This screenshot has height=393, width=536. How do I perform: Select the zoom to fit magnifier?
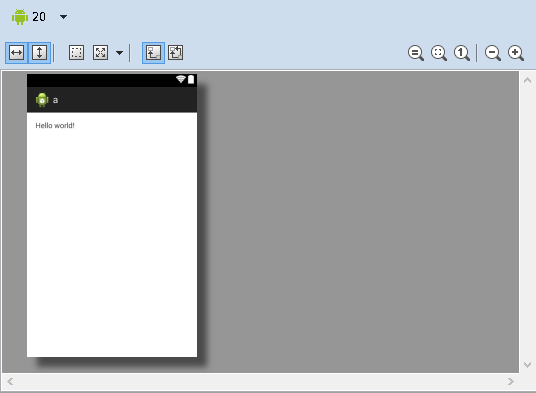pyautogui.click(x=439, y=53)
